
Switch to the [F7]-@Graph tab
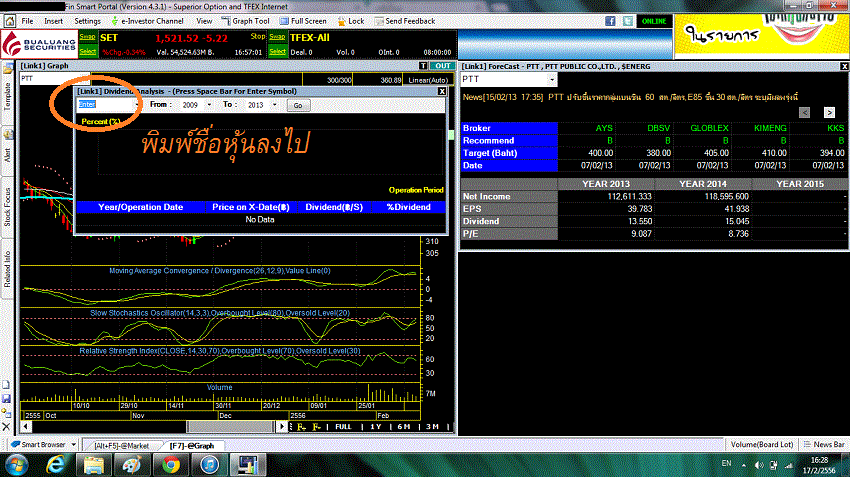pos(191,446)
